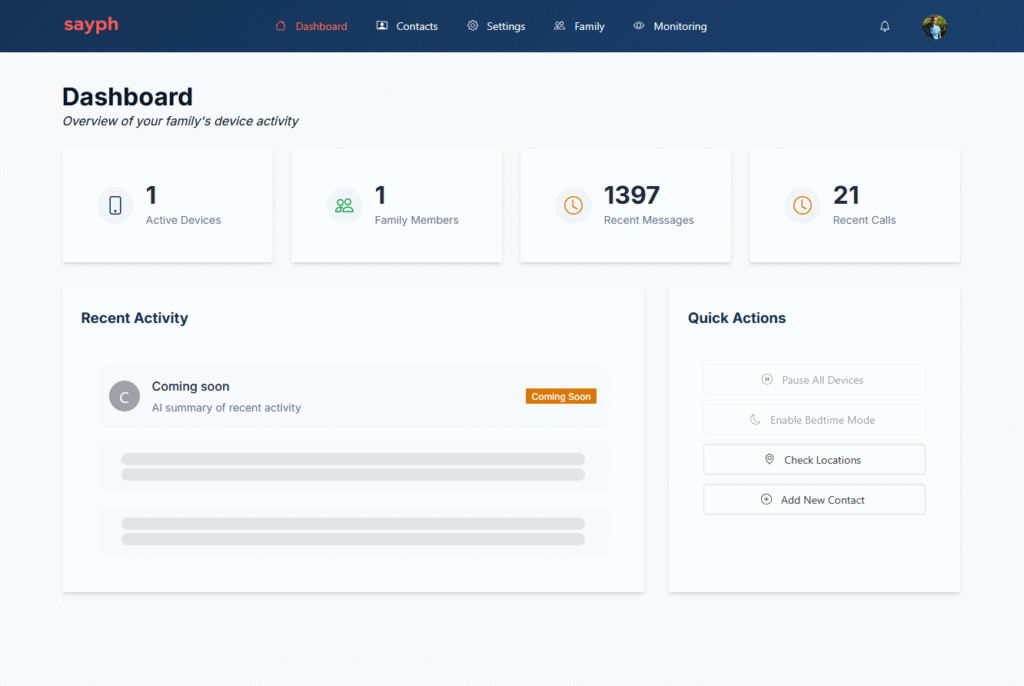Open the Dashboard tab
The width and height of the screenshot is (1024, 686).
(311, 27)
